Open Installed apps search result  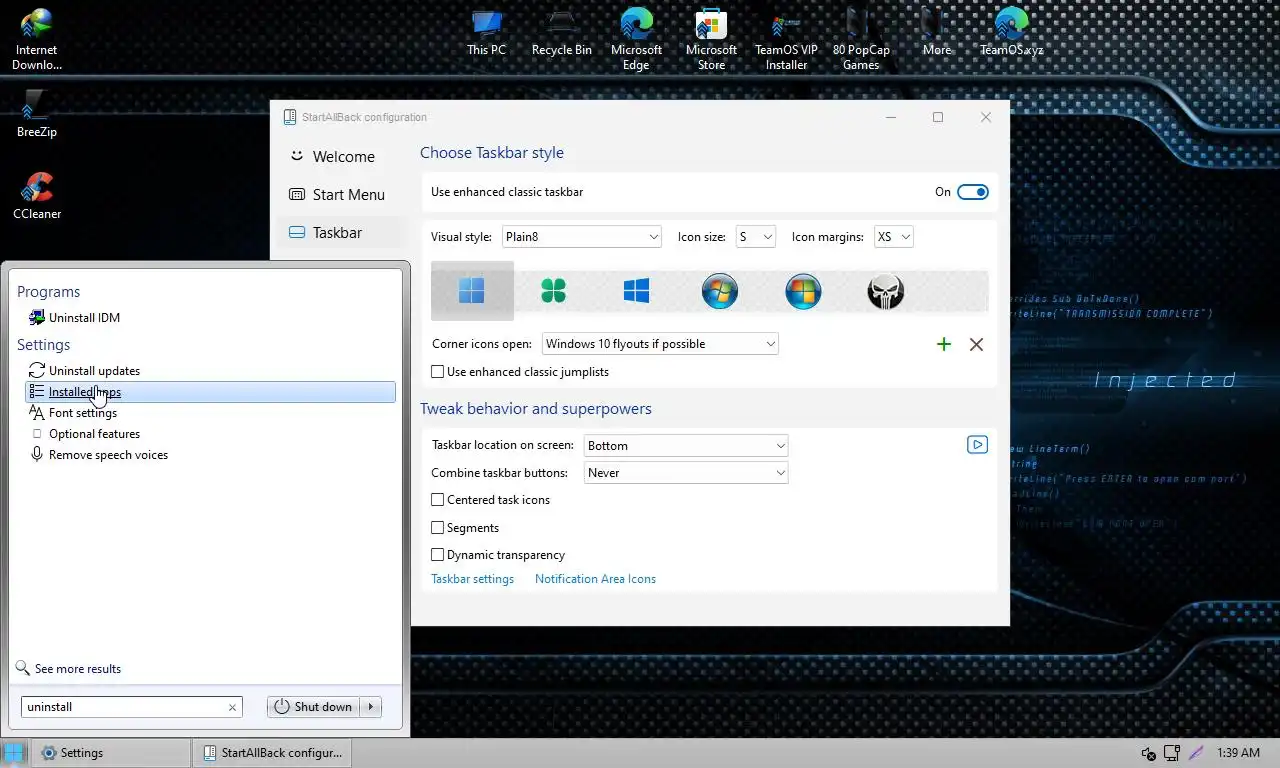click(x=210, y=392)
